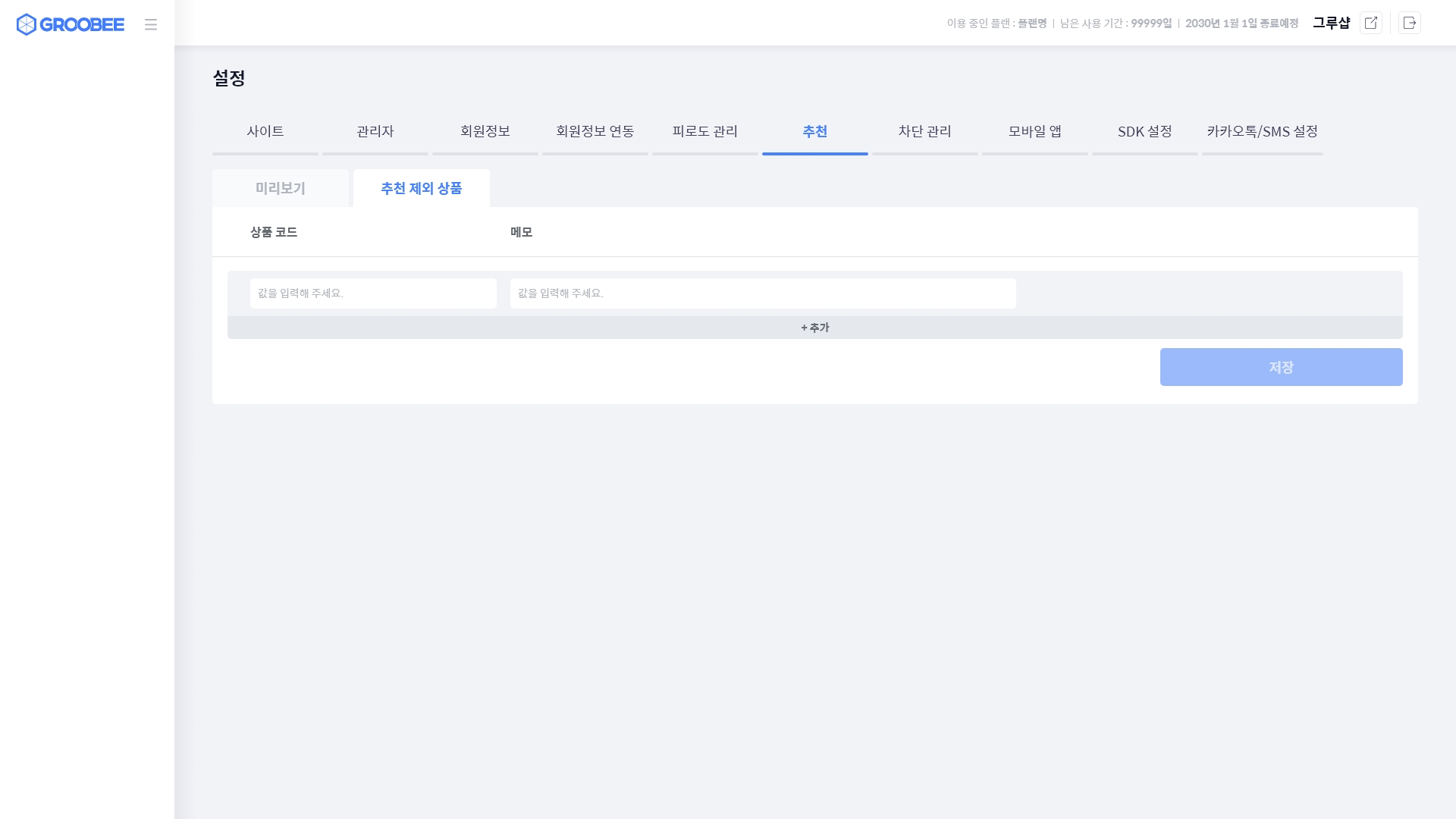Open the 카카오톡/SMS 설정 tab
Viewport: 1456px width, 819px height.
(x=1263, y=131)
